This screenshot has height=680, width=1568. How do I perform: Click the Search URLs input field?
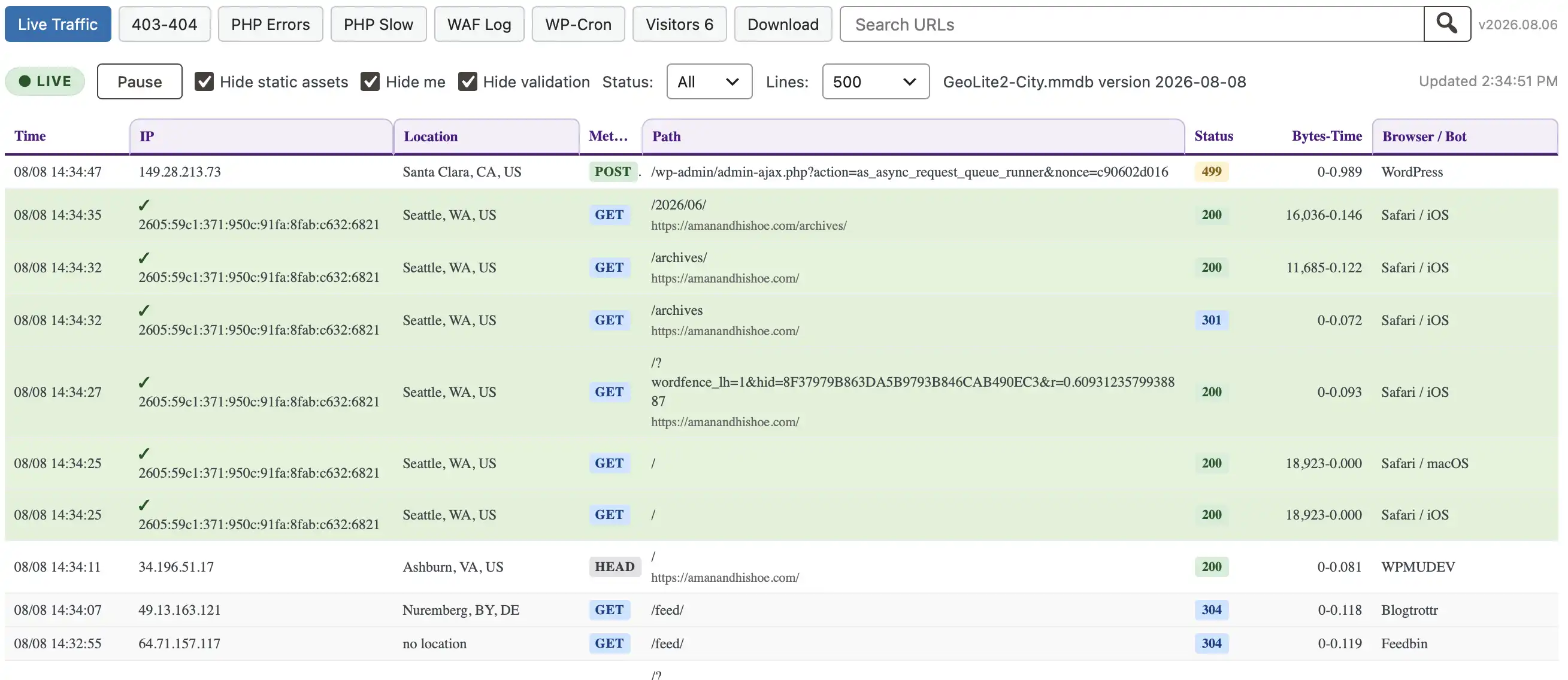click(1132, 25)
